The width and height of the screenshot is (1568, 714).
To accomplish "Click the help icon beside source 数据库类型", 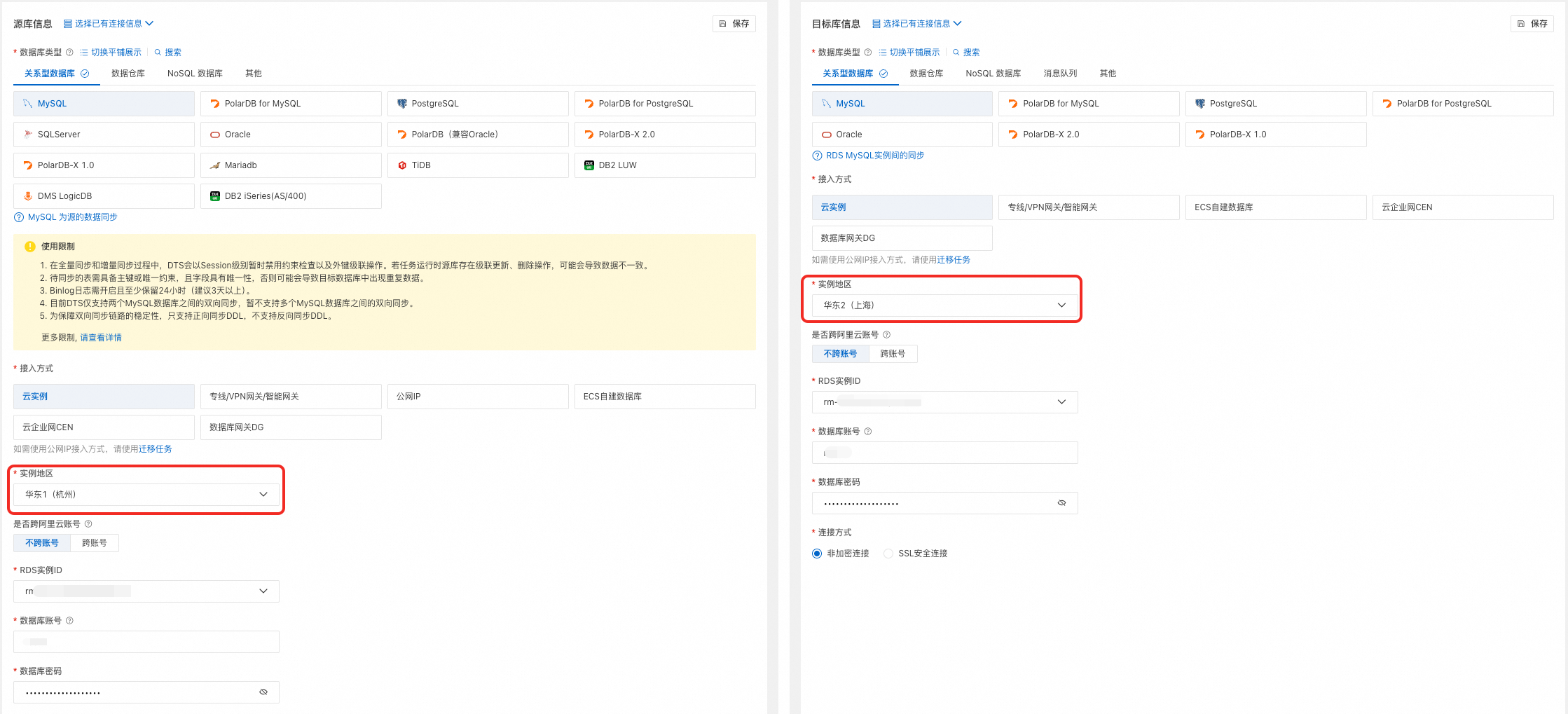I will 69,53.
